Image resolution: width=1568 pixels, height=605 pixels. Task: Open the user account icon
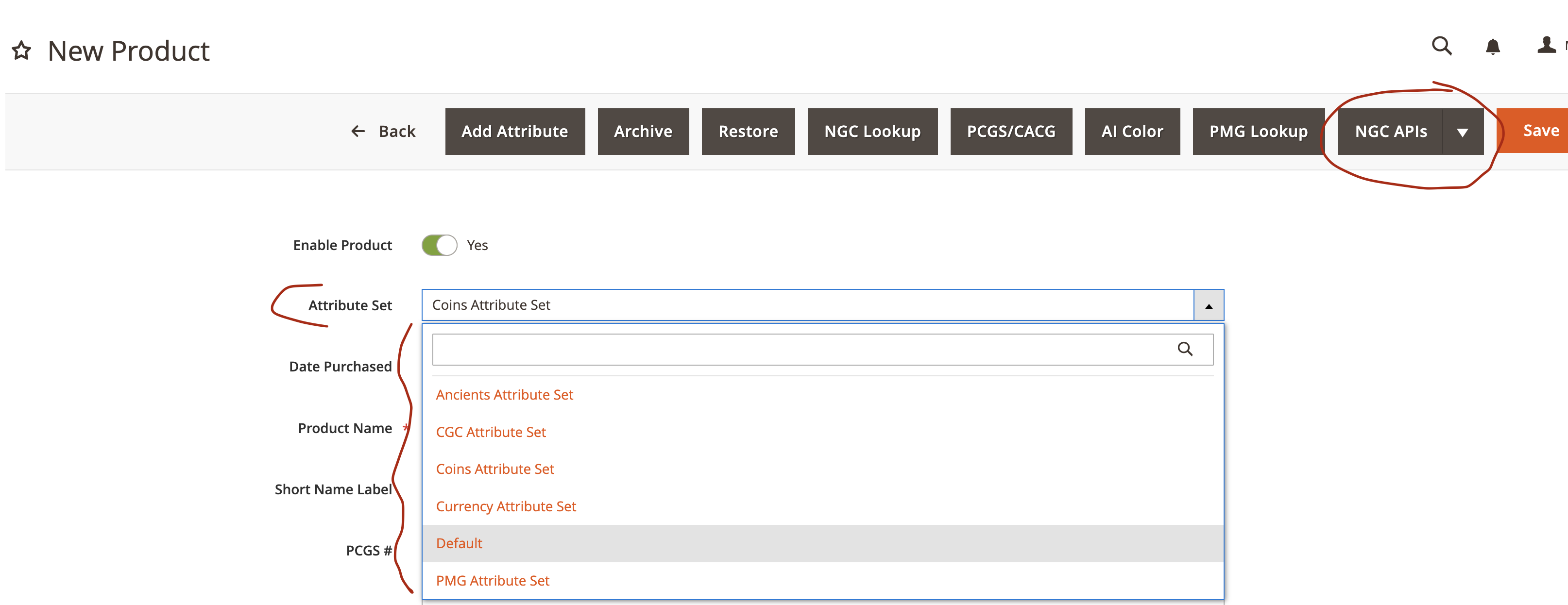1546,46
